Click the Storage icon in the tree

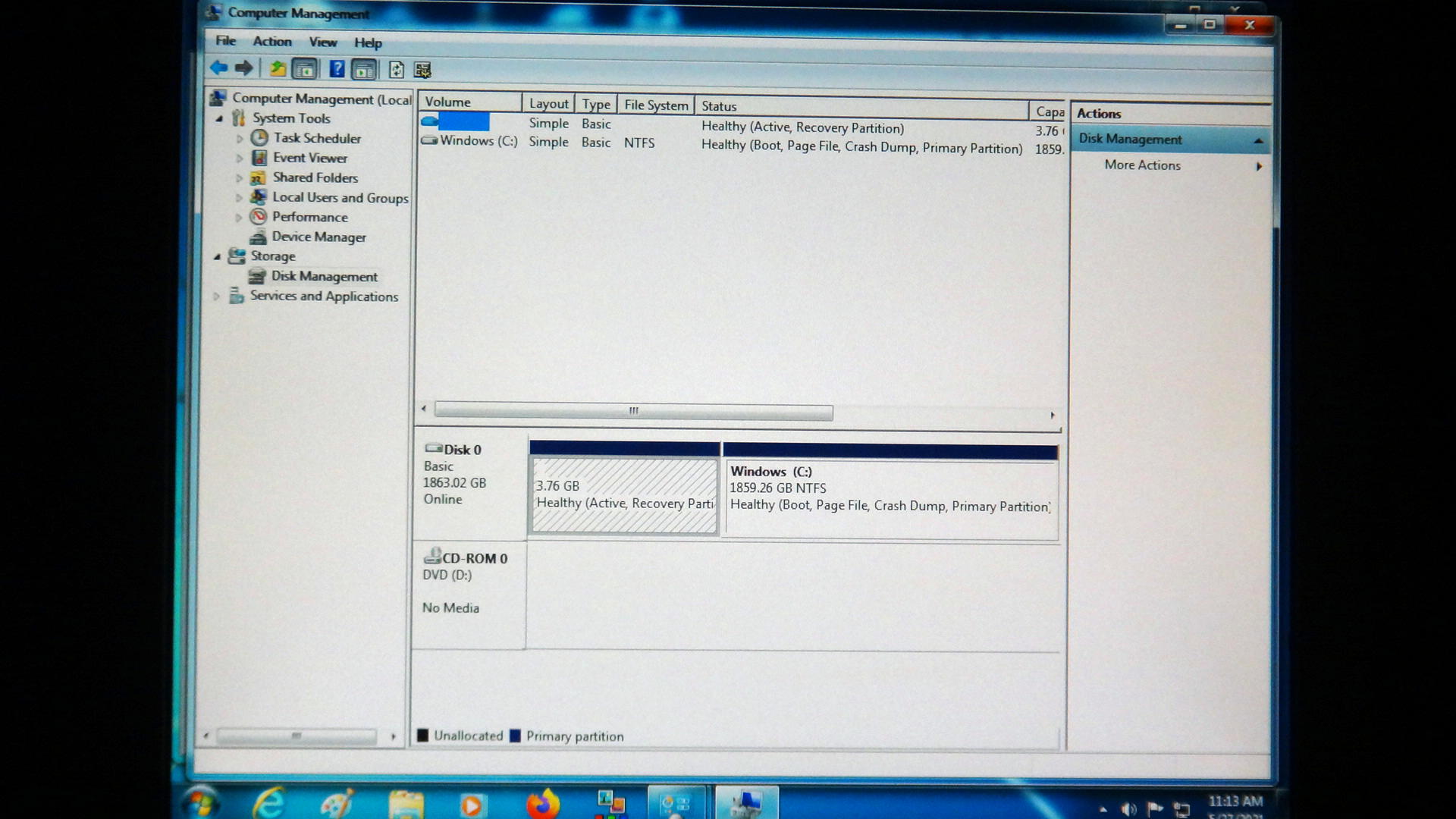point(237,256)
